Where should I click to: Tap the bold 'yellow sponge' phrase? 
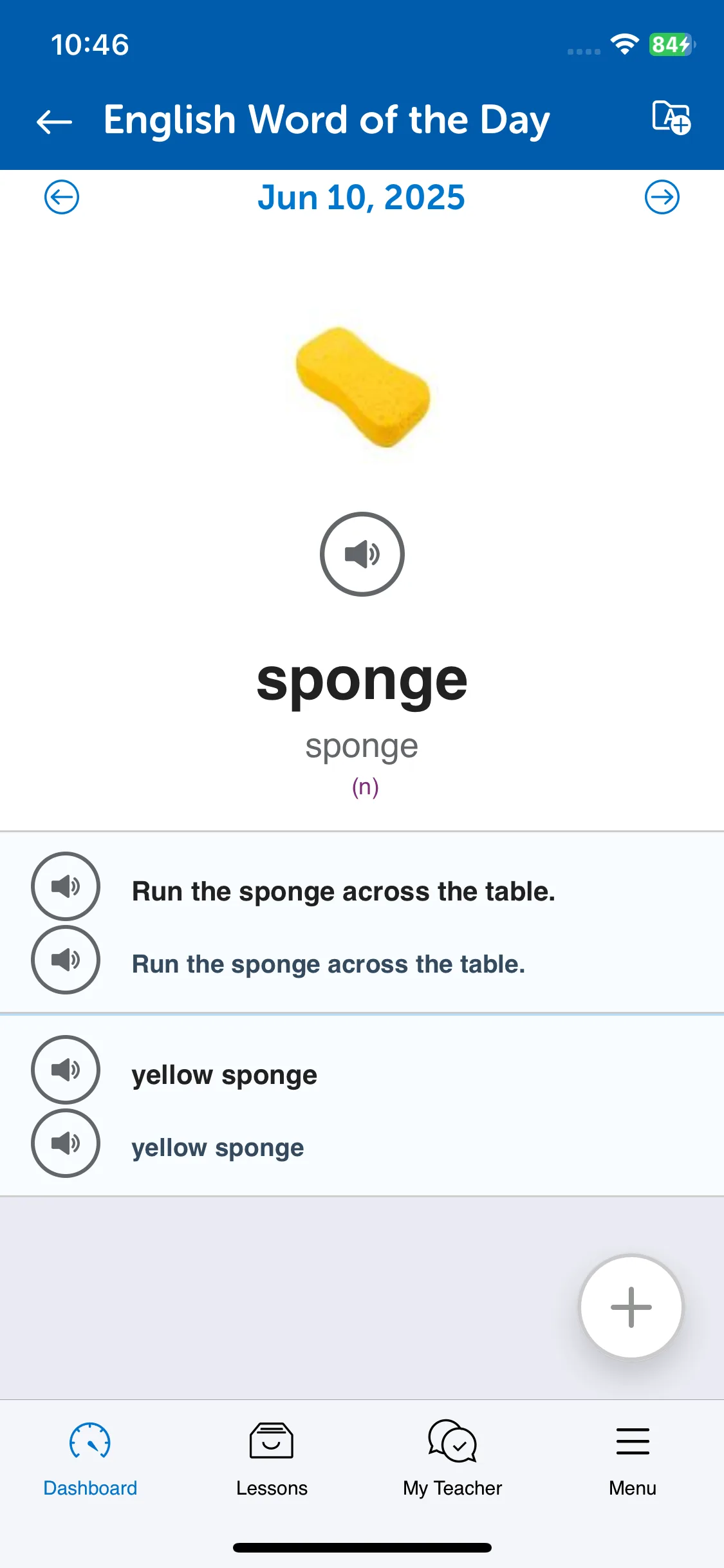225,1076
